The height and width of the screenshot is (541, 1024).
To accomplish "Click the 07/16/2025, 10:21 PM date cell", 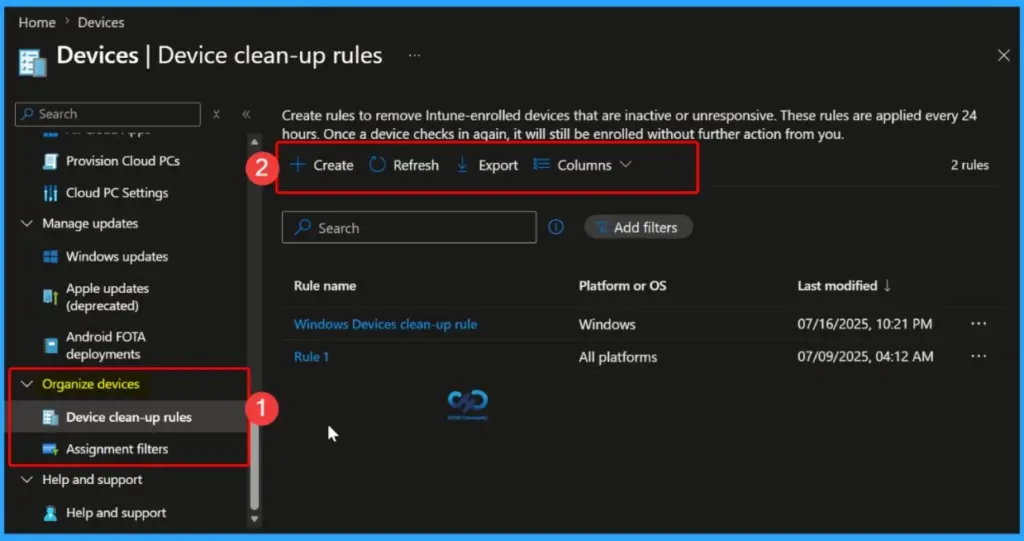I will (x=865, y=324).
